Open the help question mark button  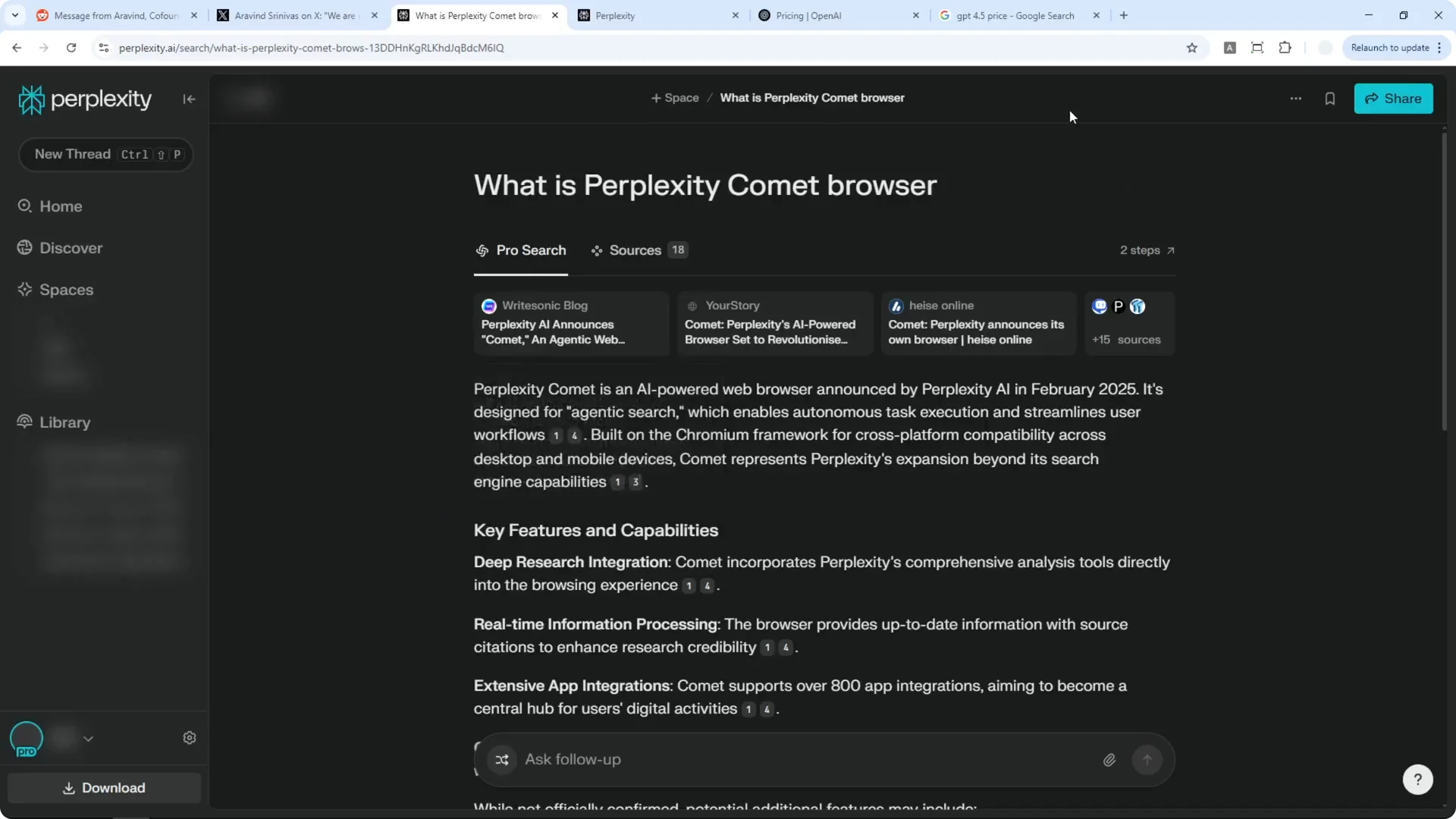1418,779
